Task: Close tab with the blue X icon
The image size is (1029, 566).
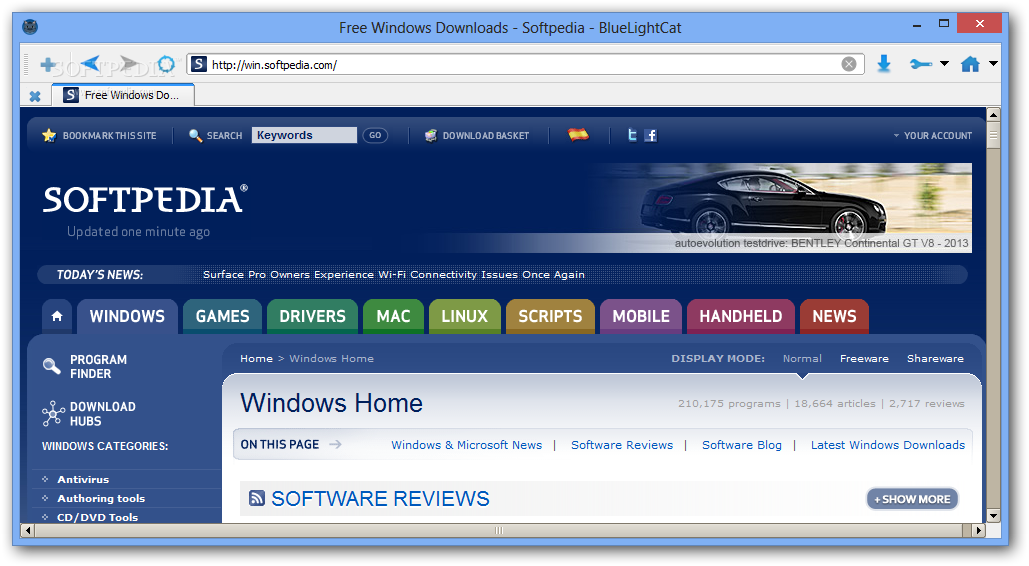Action: pos(35,97)
